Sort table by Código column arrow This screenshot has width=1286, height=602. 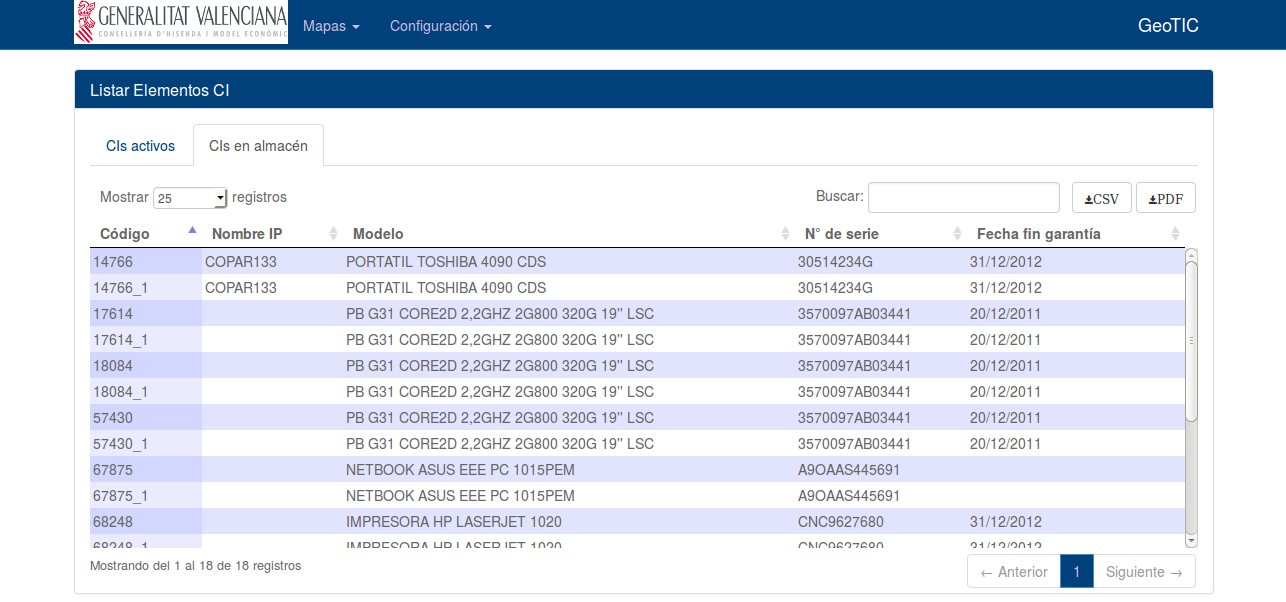point(192,232)
